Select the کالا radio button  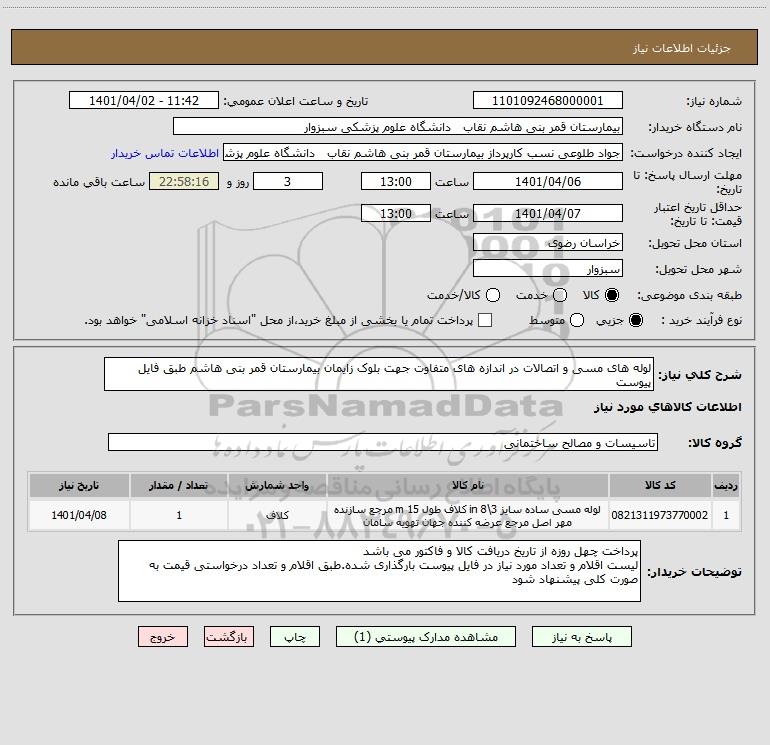coord(612,295)
